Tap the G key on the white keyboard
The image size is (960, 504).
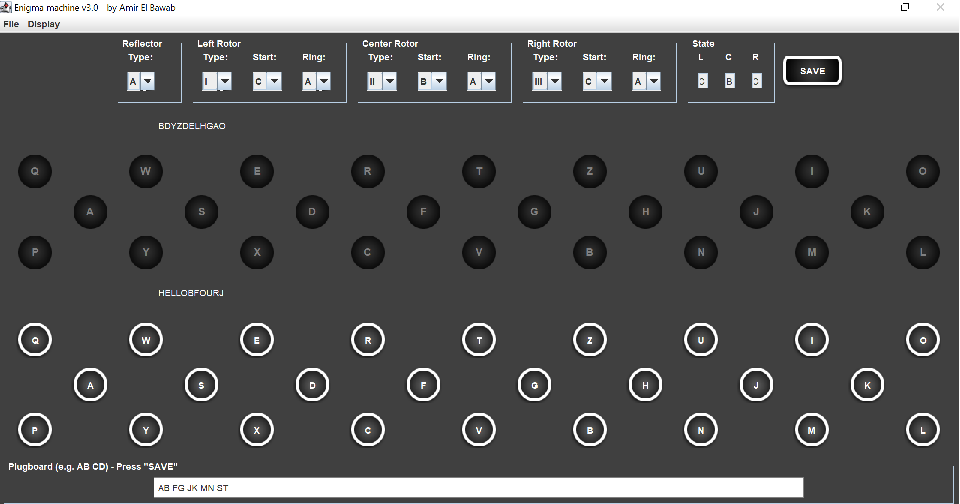point(534,385)
